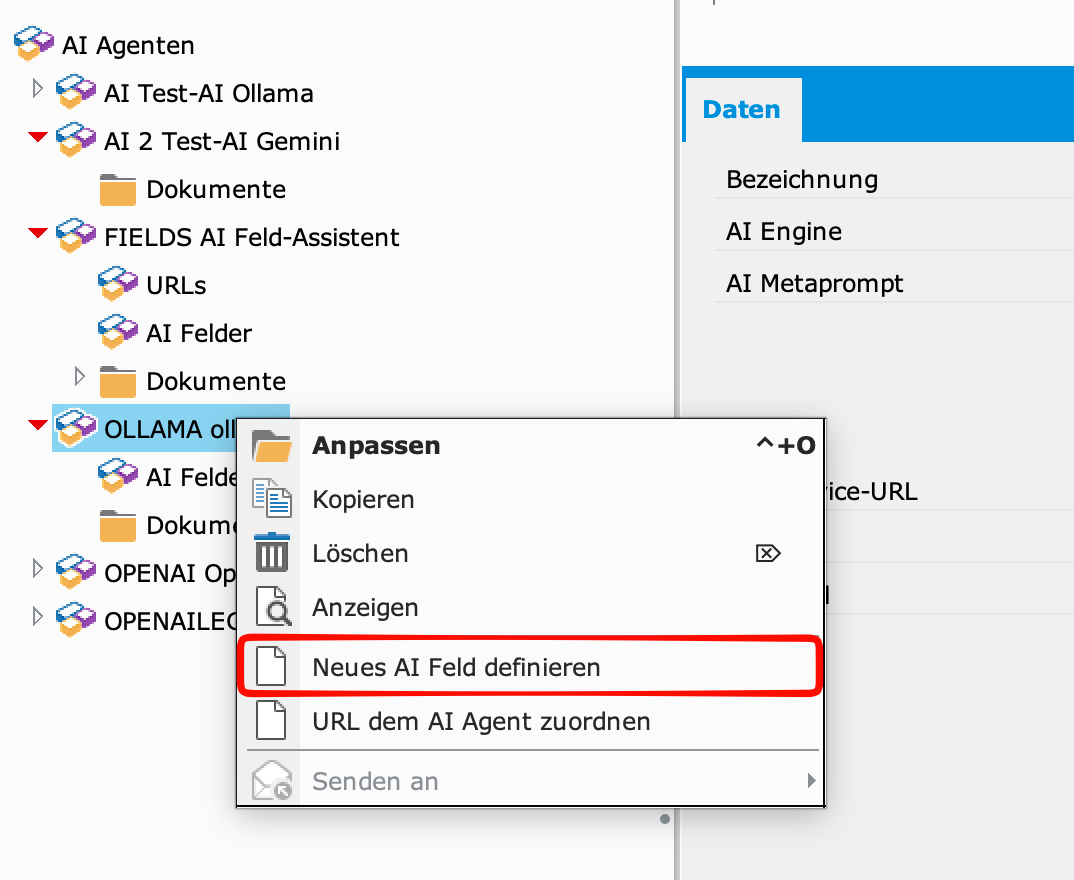Click the URLs node icon
Screen dimensions: 1074x880
[118, 285]
